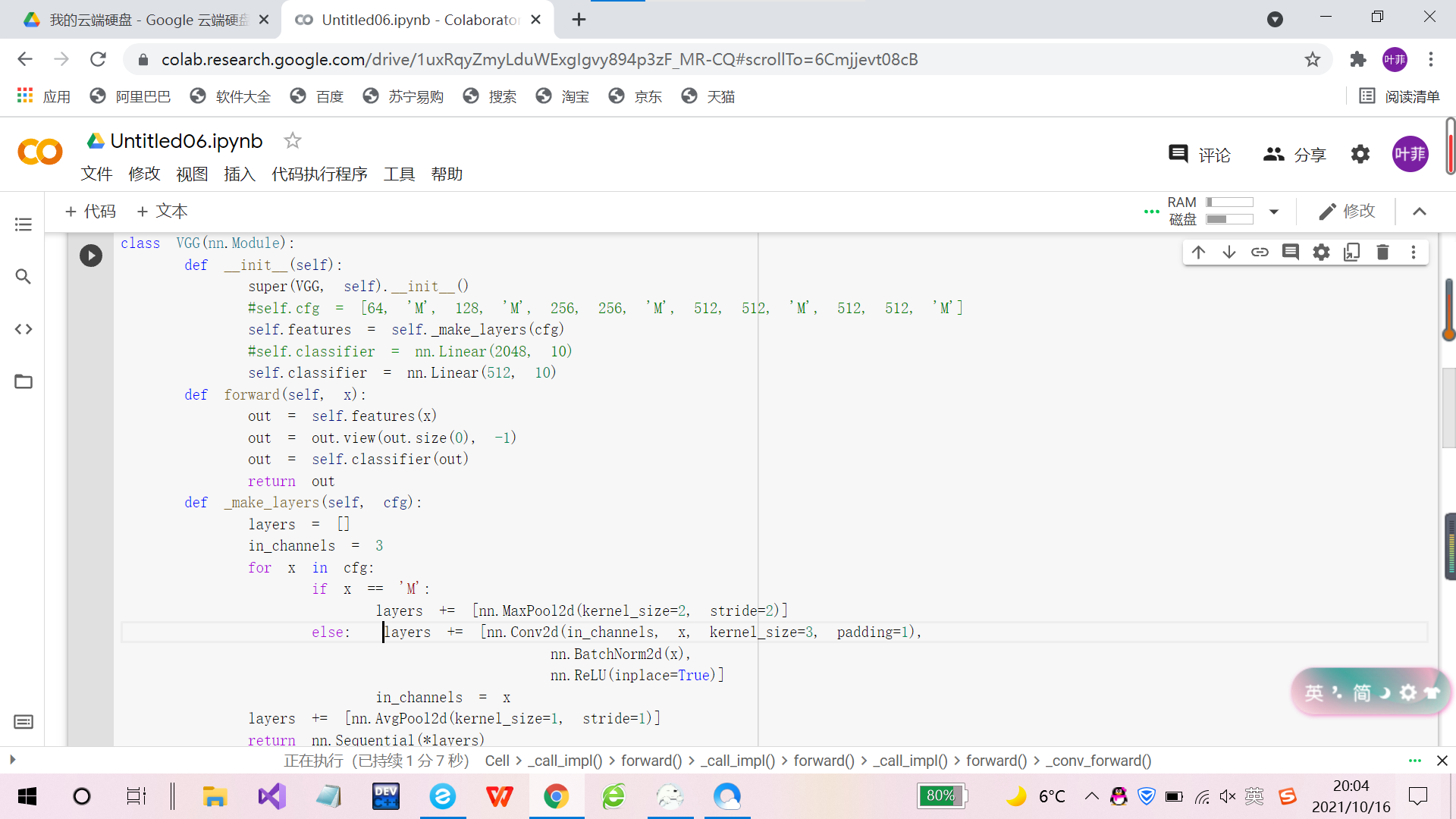The width and height of the screenshot is (1456, 819).
Task: Open the code snippets panel
Action: pyautogui.click(x=24, y=329)
